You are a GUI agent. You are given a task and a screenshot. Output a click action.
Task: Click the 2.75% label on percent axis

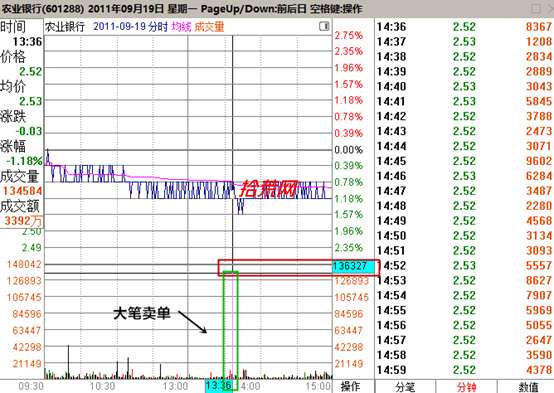coord(349,36)
